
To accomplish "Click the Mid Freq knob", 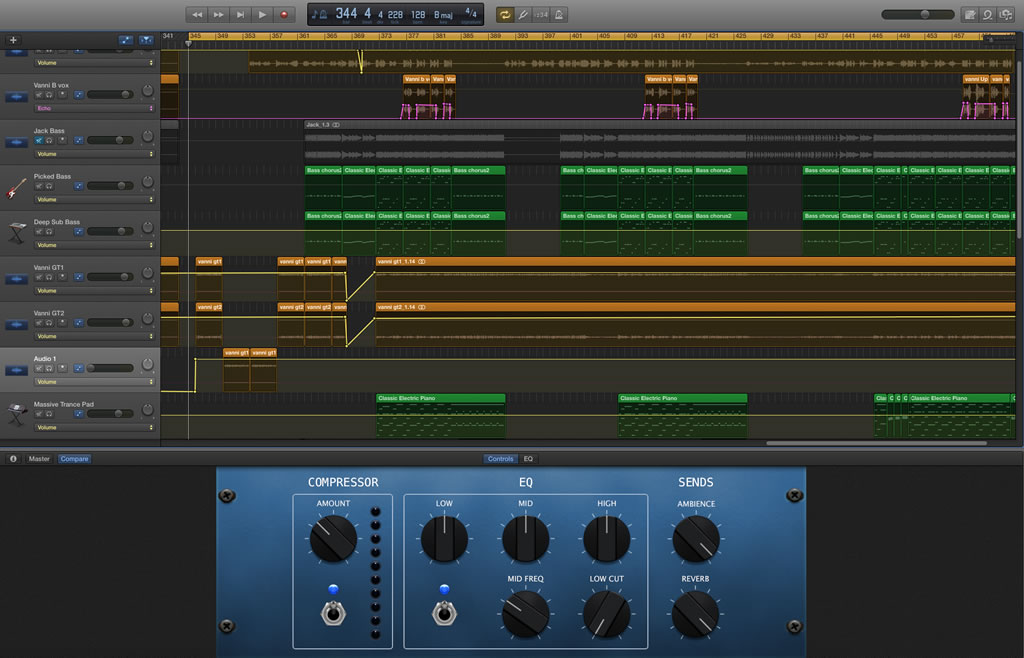I will (x=526, y=614).
